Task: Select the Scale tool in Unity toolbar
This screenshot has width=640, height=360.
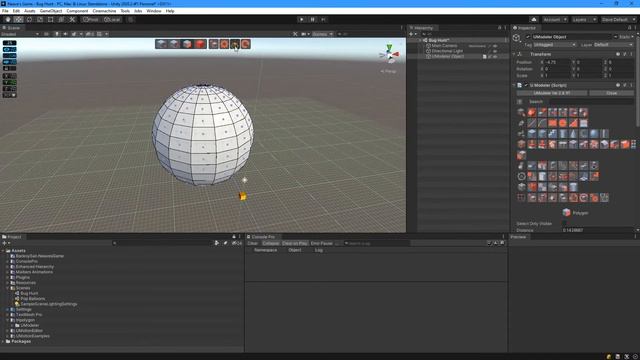Action: (40, 20)
